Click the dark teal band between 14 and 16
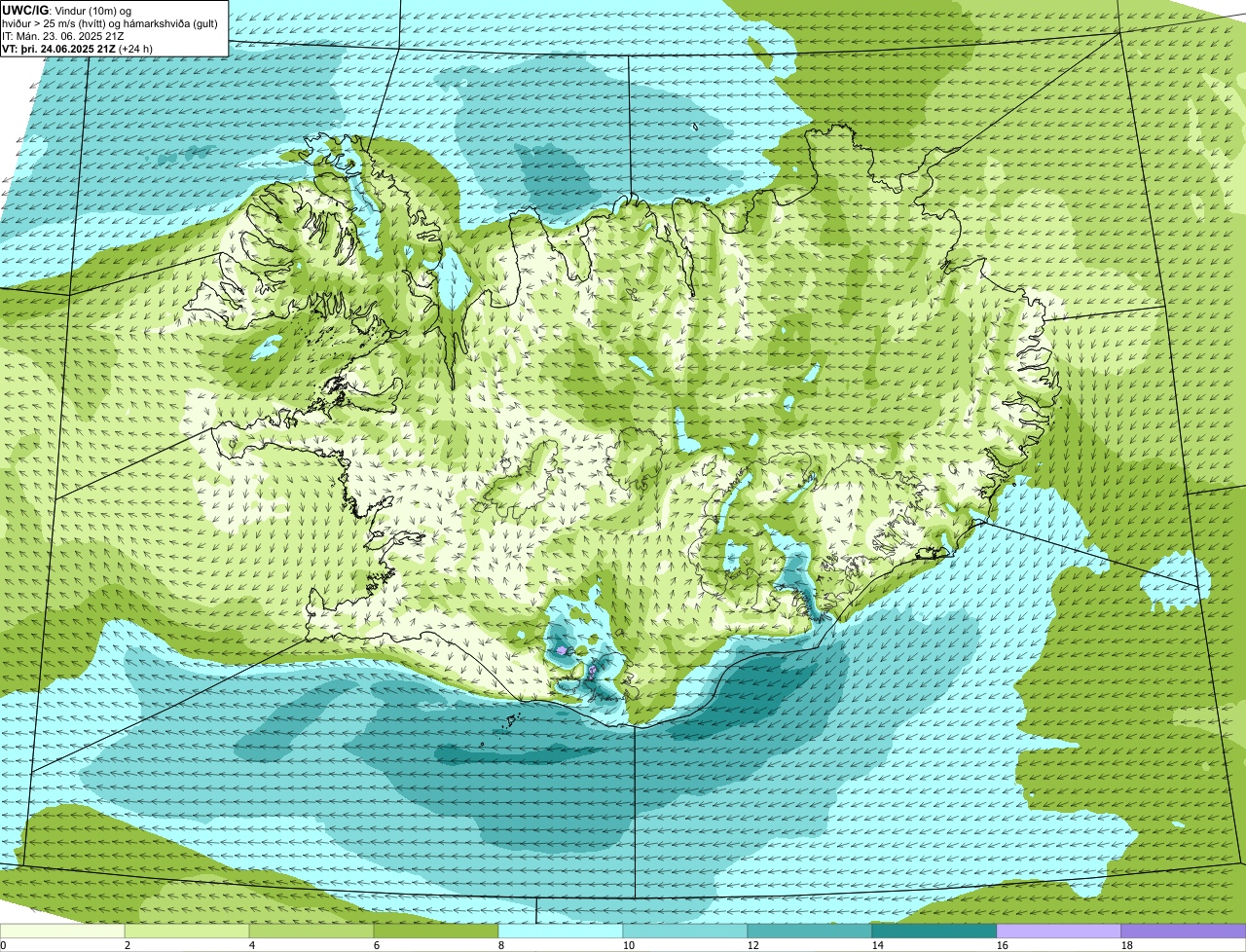Screen dimensions: 1246x952 pyautogui.click(x=934, y=931)
